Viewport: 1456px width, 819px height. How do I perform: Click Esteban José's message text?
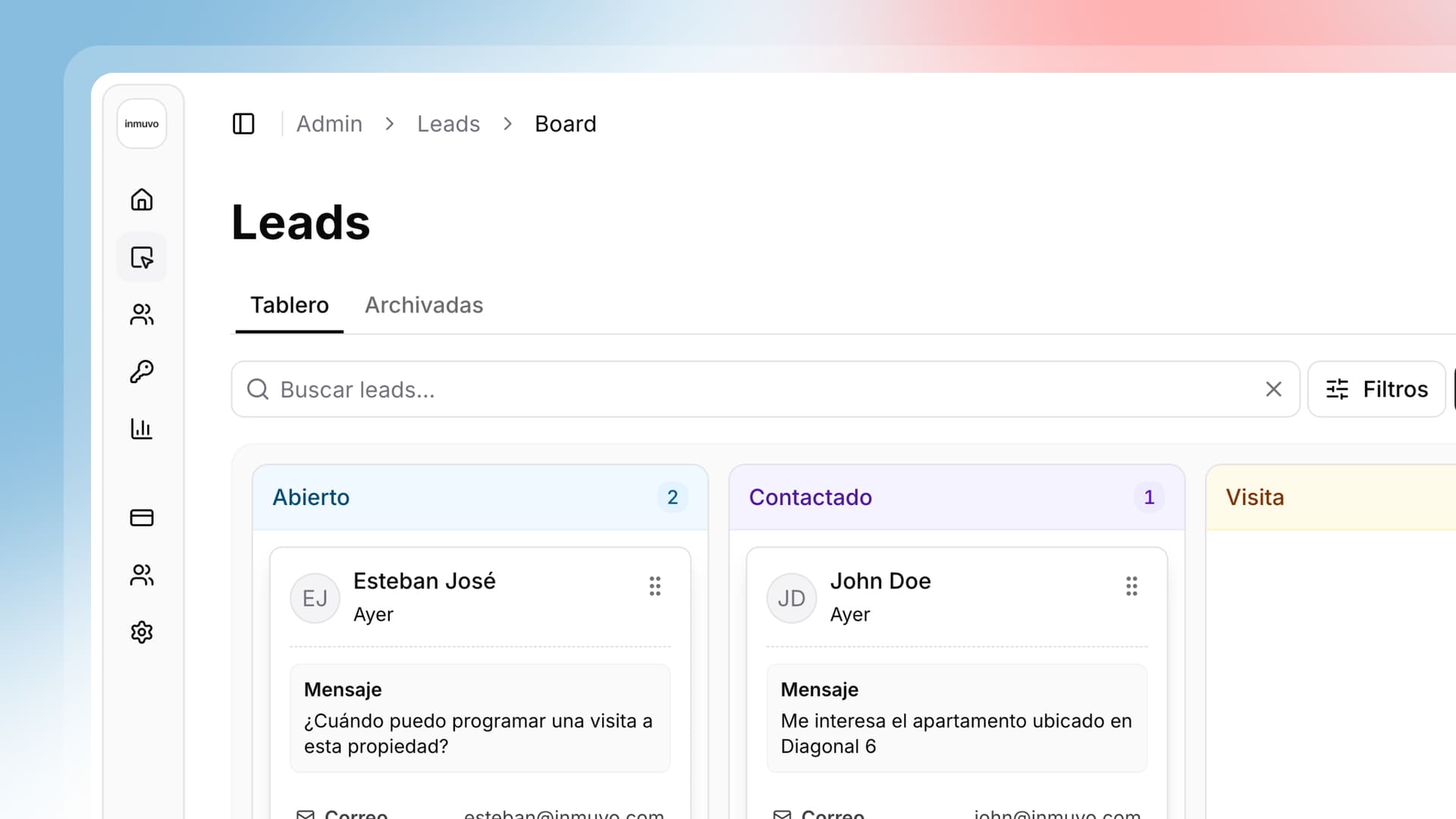(x=479, y=733)
